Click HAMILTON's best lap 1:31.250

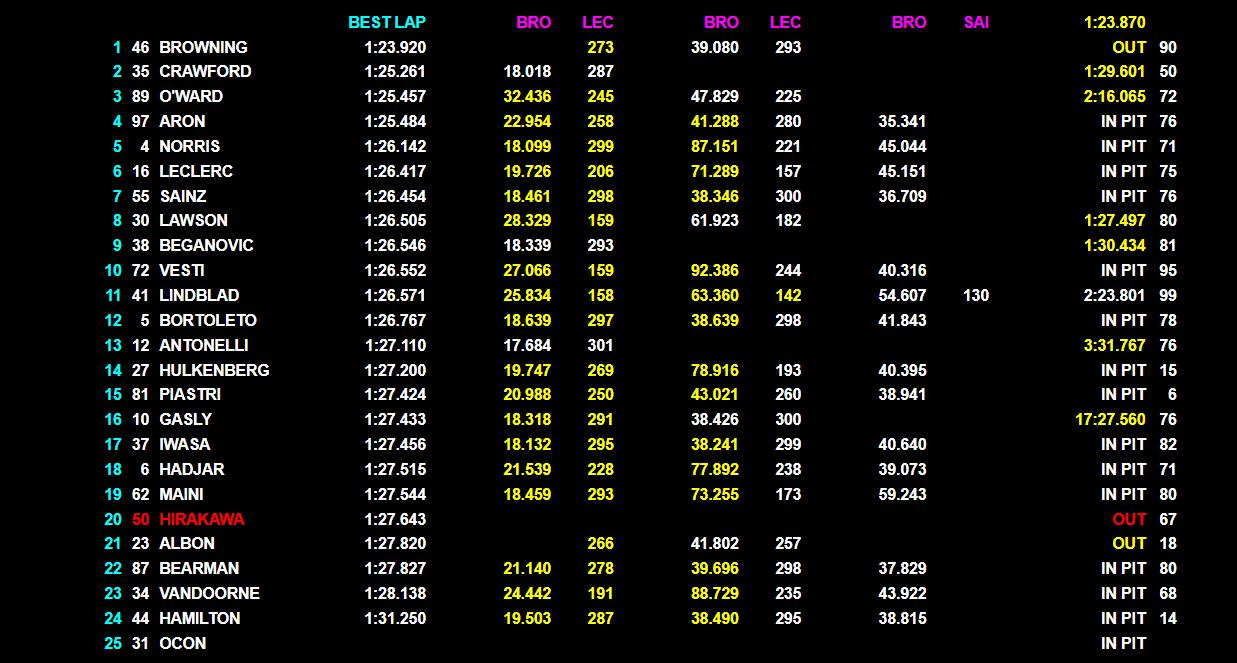coord(394,618)
